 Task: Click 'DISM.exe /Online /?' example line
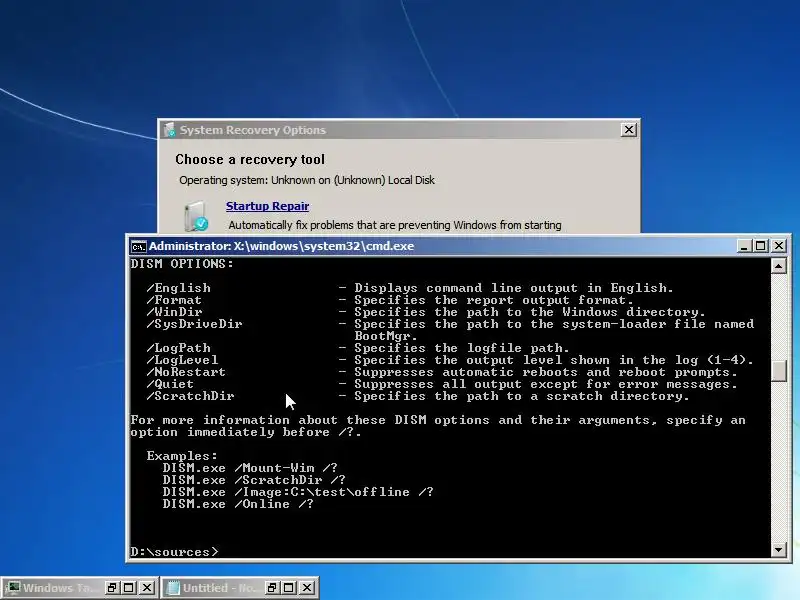coord(238,504)
